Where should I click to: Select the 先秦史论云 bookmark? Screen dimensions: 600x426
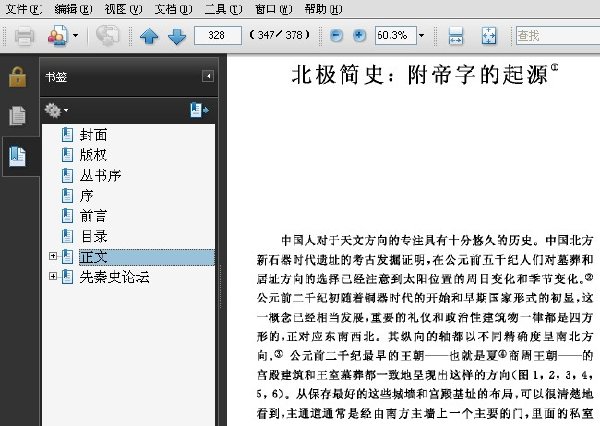[x=114, y=277]
